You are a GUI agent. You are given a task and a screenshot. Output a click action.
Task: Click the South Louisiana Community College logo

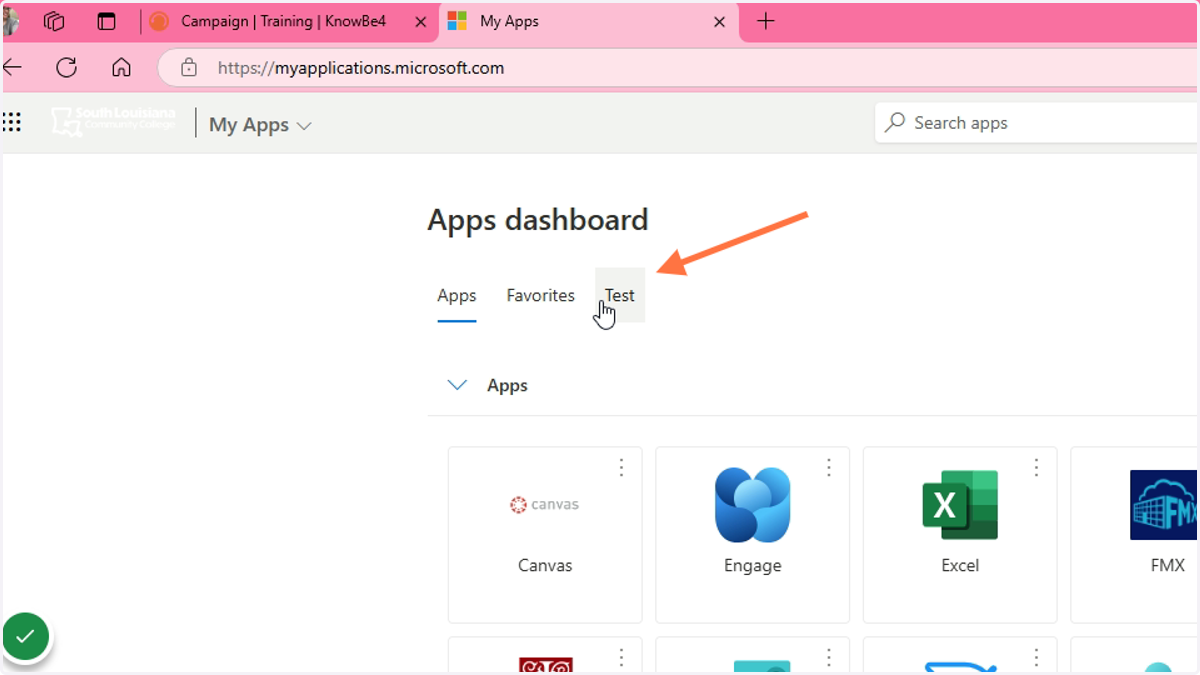[x=113, y=122]
